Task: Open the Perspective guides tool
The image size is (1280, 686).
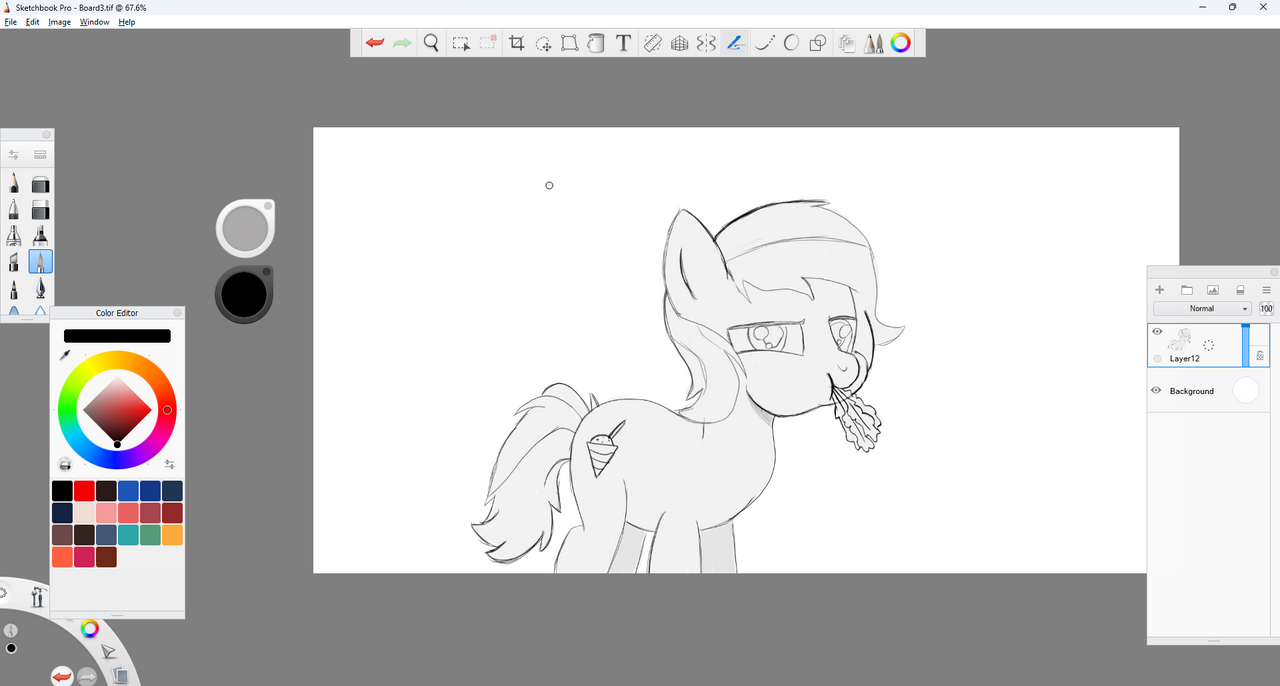Action: pos(679,43)
